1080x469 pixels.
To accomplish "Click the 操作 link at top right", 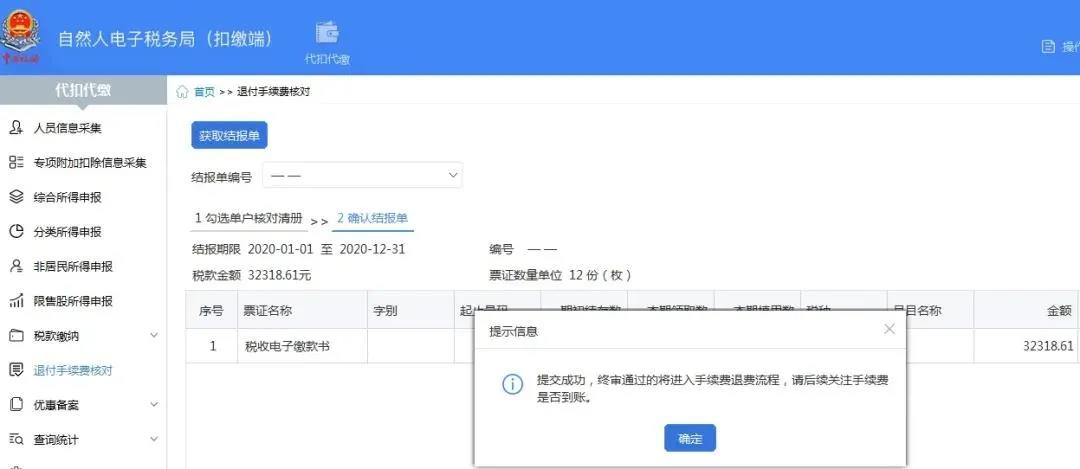I will [1070, 47].
